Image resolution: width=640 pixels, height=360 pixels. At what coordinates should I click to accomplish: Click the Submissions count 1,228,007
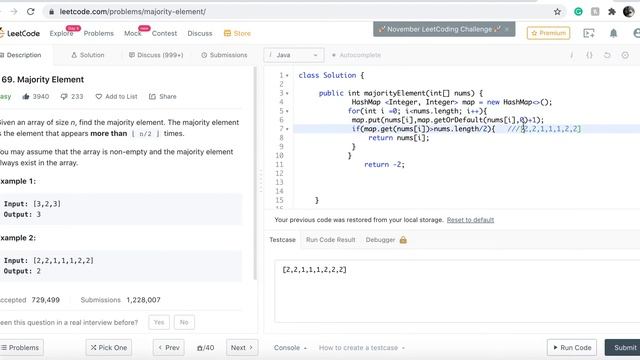pyautogui.click(x=143, y=300)
